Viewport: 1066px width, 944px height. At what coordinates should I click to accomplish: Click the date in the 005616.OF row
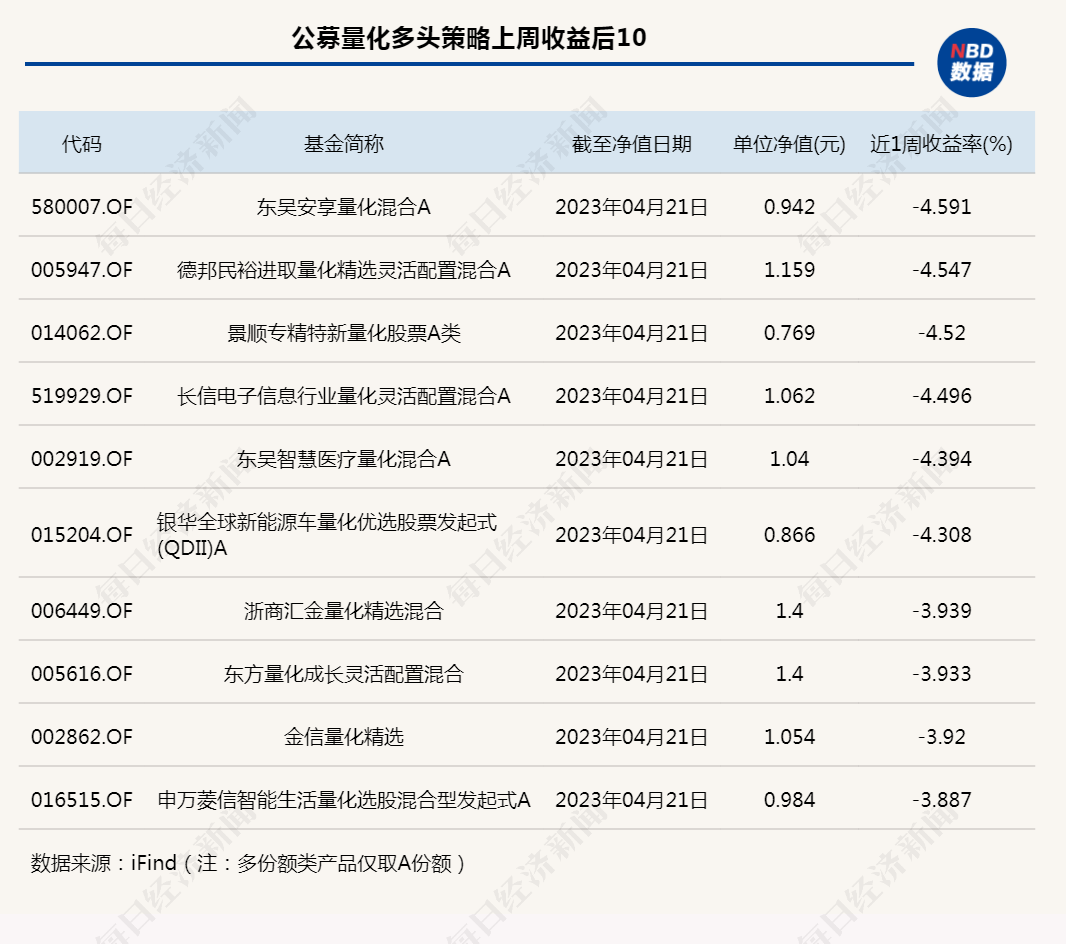pos(632,674)
